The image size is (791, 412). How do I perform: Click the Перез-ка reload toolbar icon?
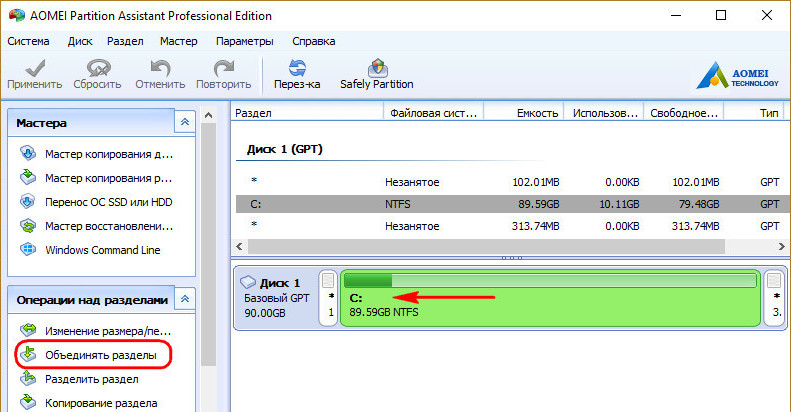[x=297, y=68]
